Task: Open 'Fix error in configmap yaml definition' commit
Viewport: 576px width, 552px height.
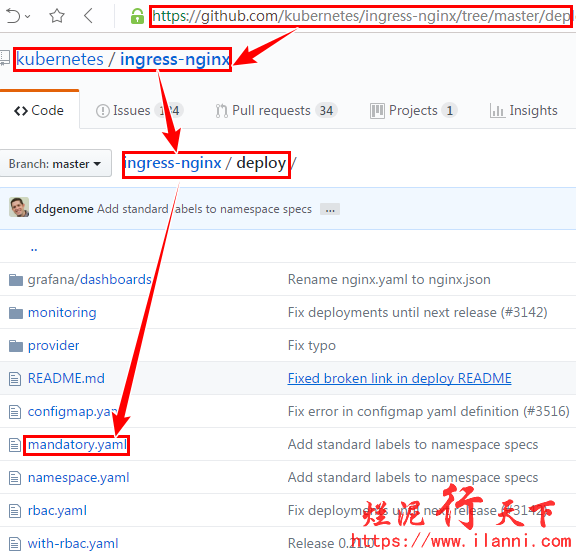Action: coord(429,412)
